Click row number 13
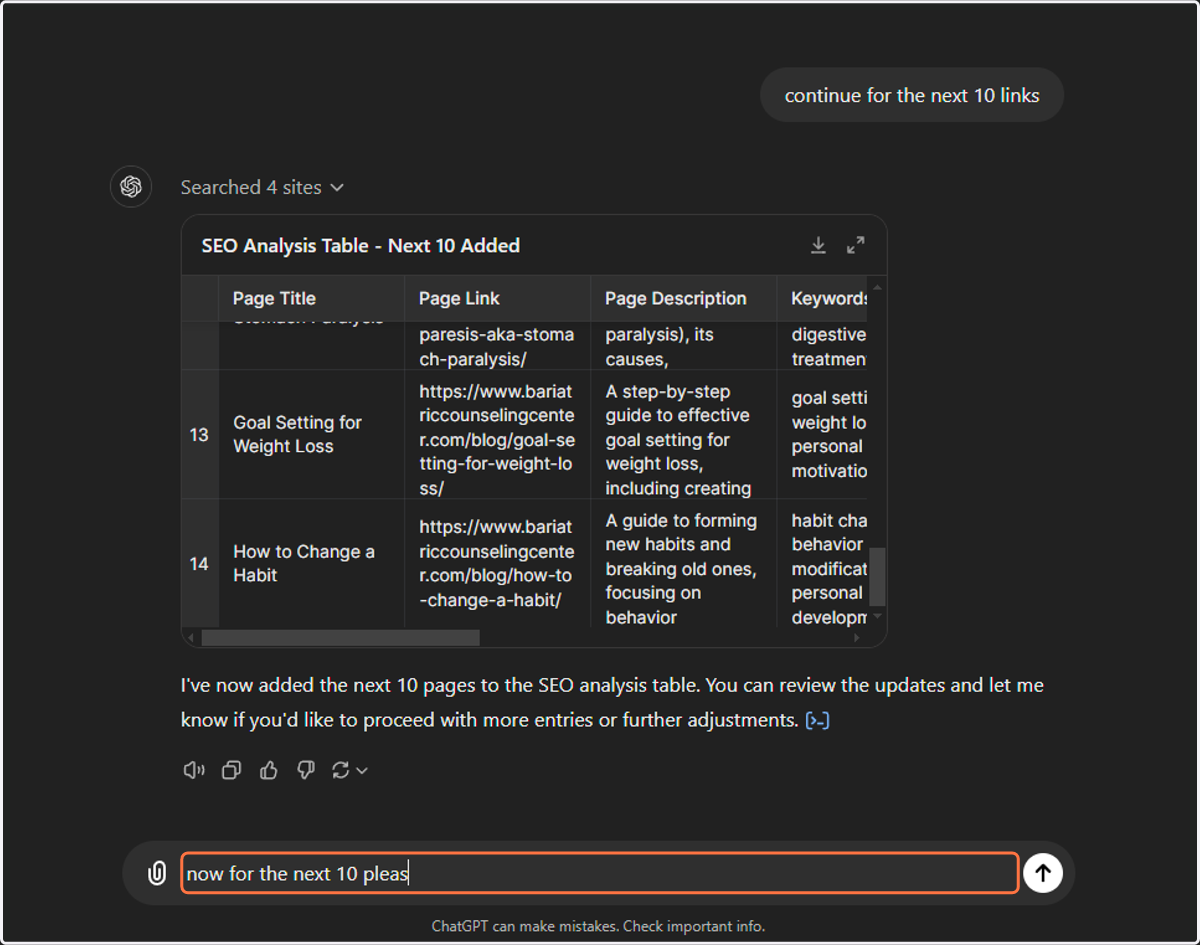Screen dimensions: 1200x945 click(x=199, y=435)
